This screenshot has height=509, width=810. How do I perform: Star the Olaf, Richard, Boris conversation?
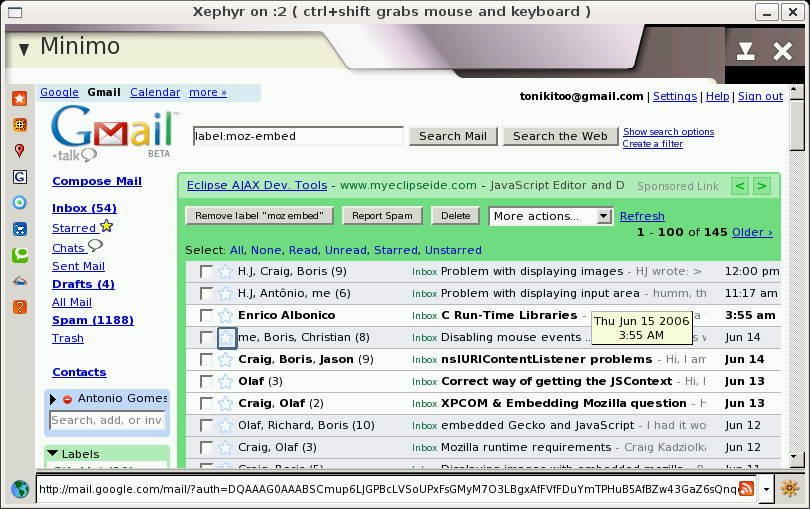tap(225, 425)
